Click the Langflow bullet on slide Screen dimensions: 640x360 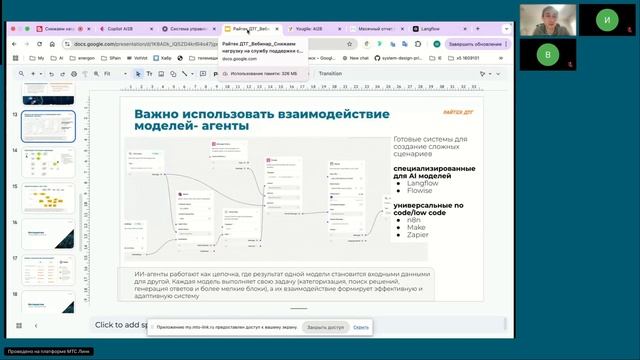point(422,183)
